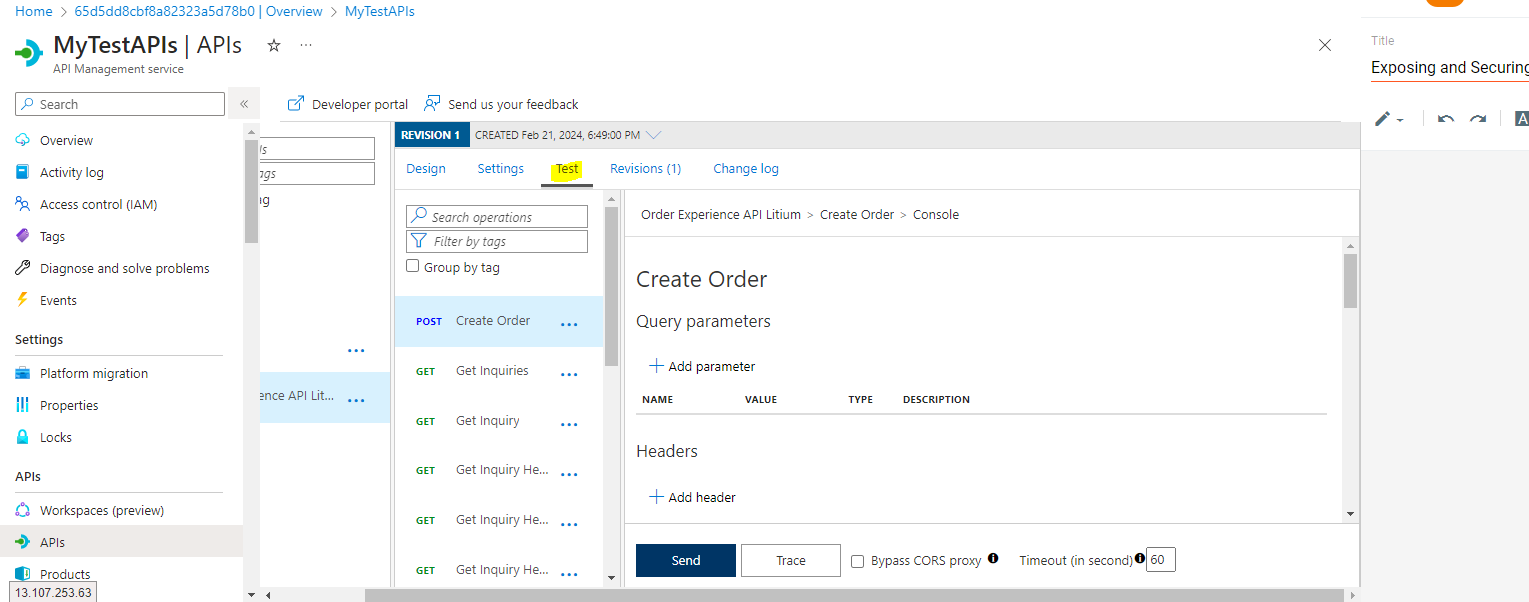Screen dimensions: 1529x602
Task: Click the APIs arrow icon in sidebar
Action: coord(23,543)
